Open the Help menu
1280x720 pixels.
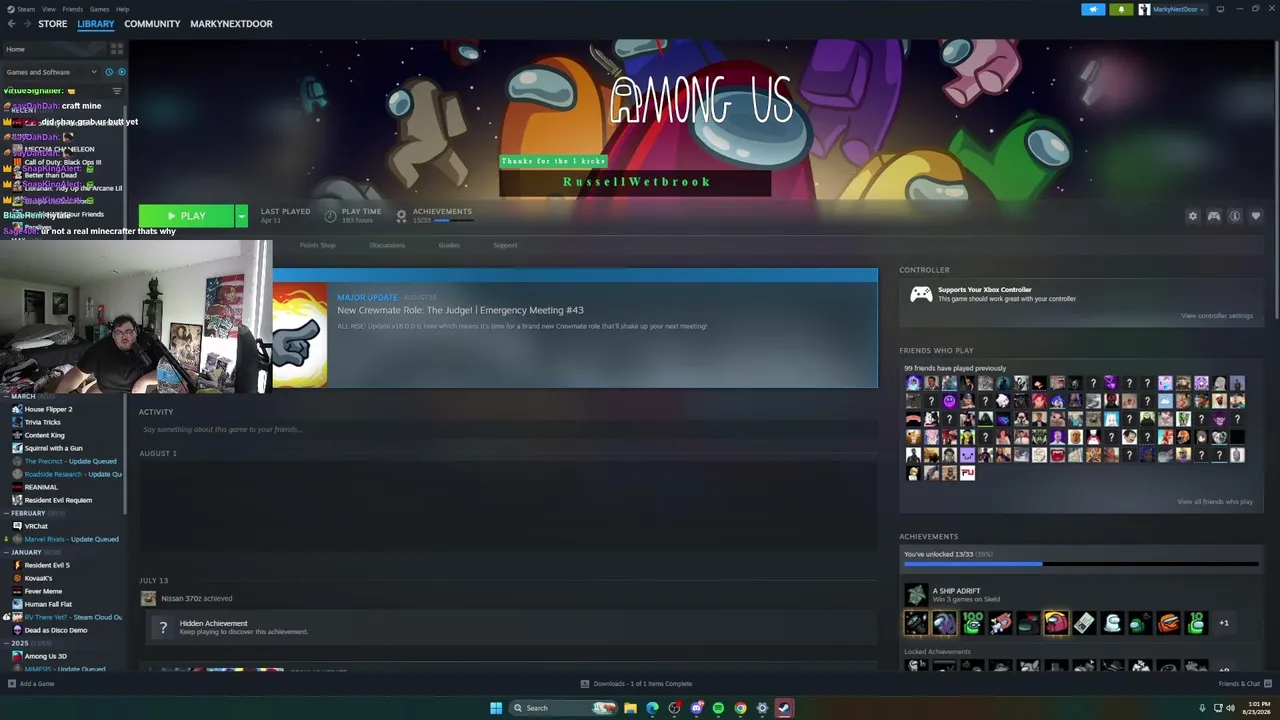(x=122, y=9)
